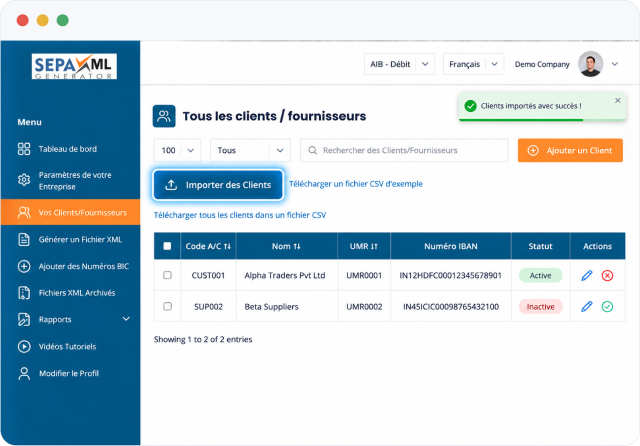Open Tableau de bord menu item
This screenshot has width=640, height=446.
[x=70, y=149]
